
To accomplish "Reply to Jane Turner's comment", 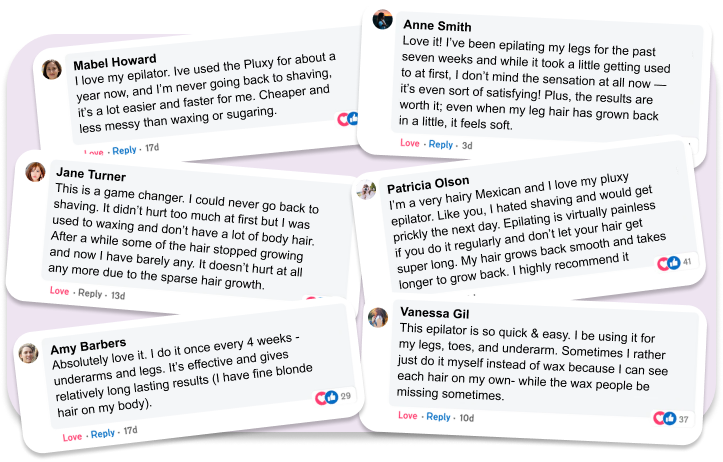I will [x=90, y=294].
